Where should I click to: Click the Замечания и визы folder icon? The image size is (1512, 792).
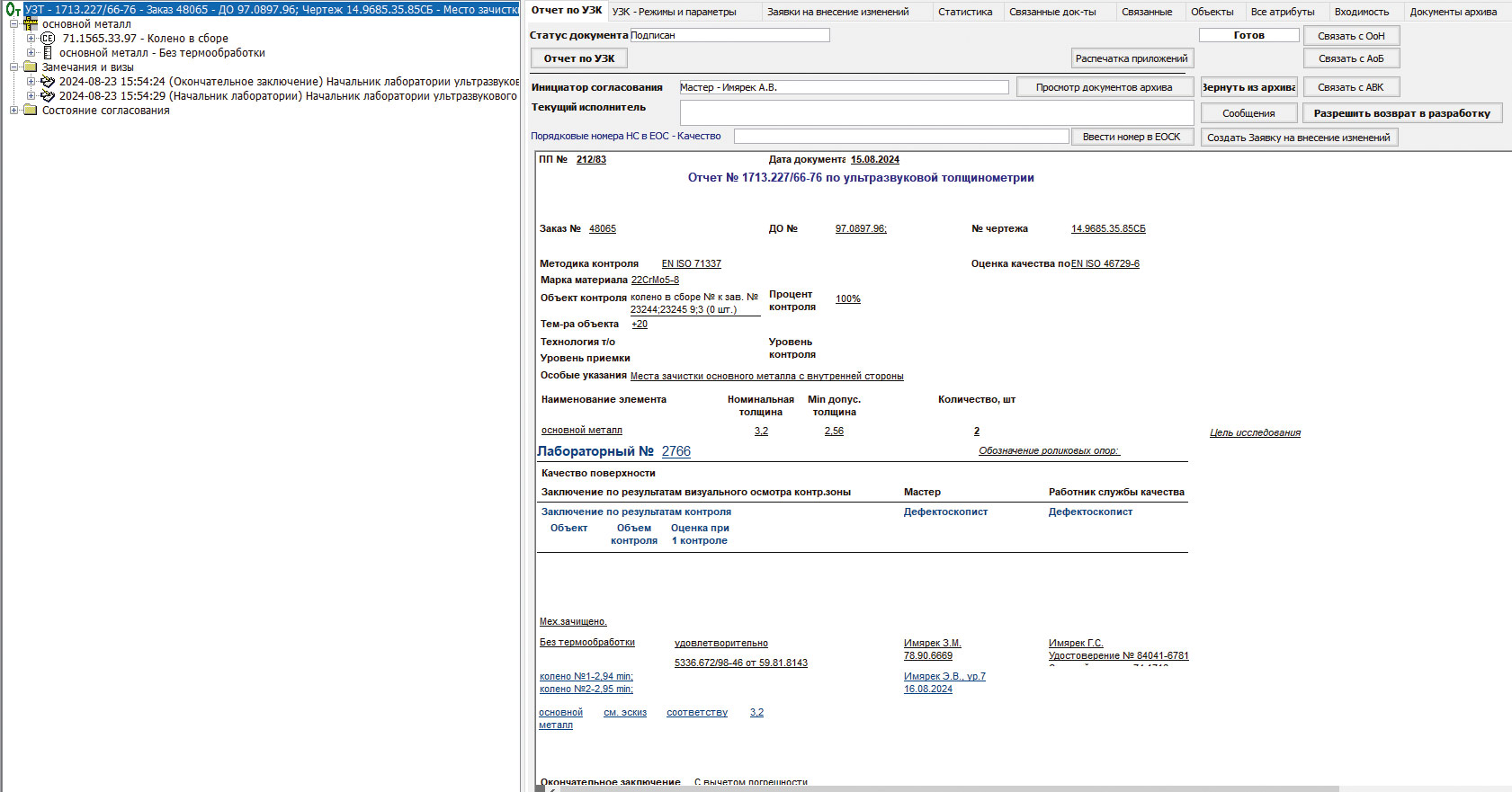31,67
